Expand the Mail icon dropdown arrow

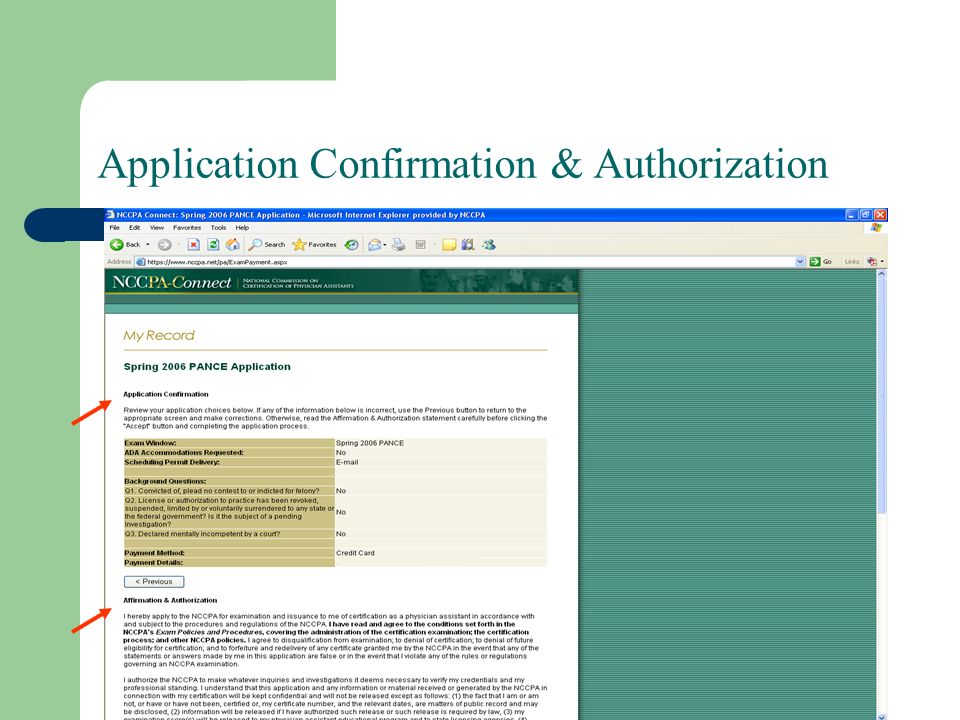point(385,245)
